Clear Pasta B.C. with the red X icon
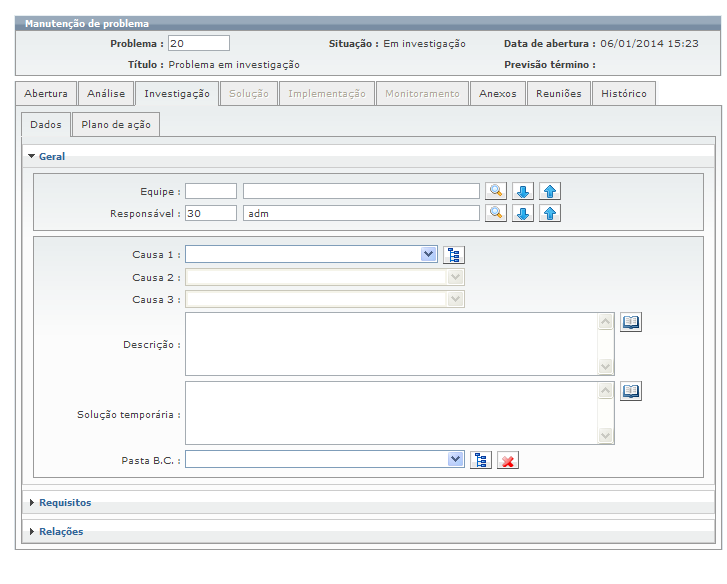This screenshot has height=584, width=727. coord(508,460)
